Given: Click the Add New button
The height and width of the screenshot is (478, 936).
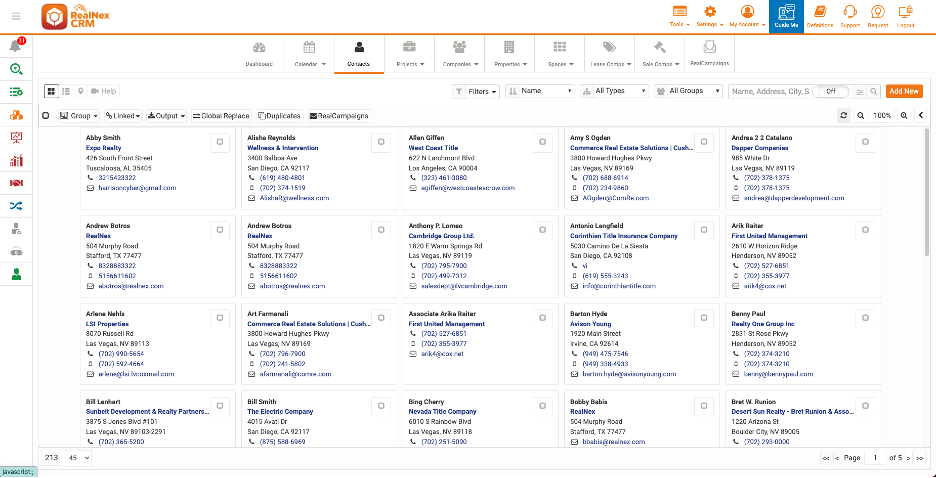Looking at the screenshot, I should [904, 91].
